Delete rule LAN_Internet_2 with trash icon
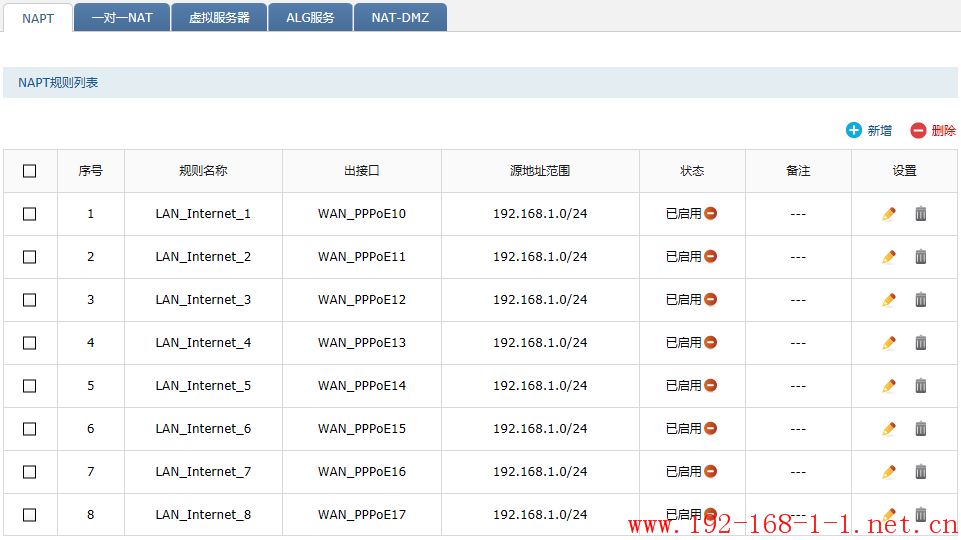 click(x=921, y=257)
